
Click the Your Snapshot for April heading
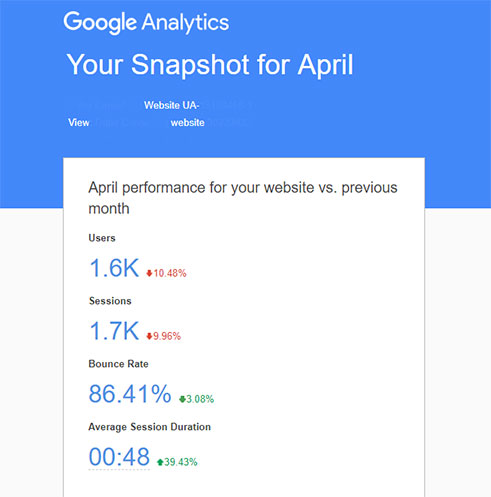[x=210, y=65]
